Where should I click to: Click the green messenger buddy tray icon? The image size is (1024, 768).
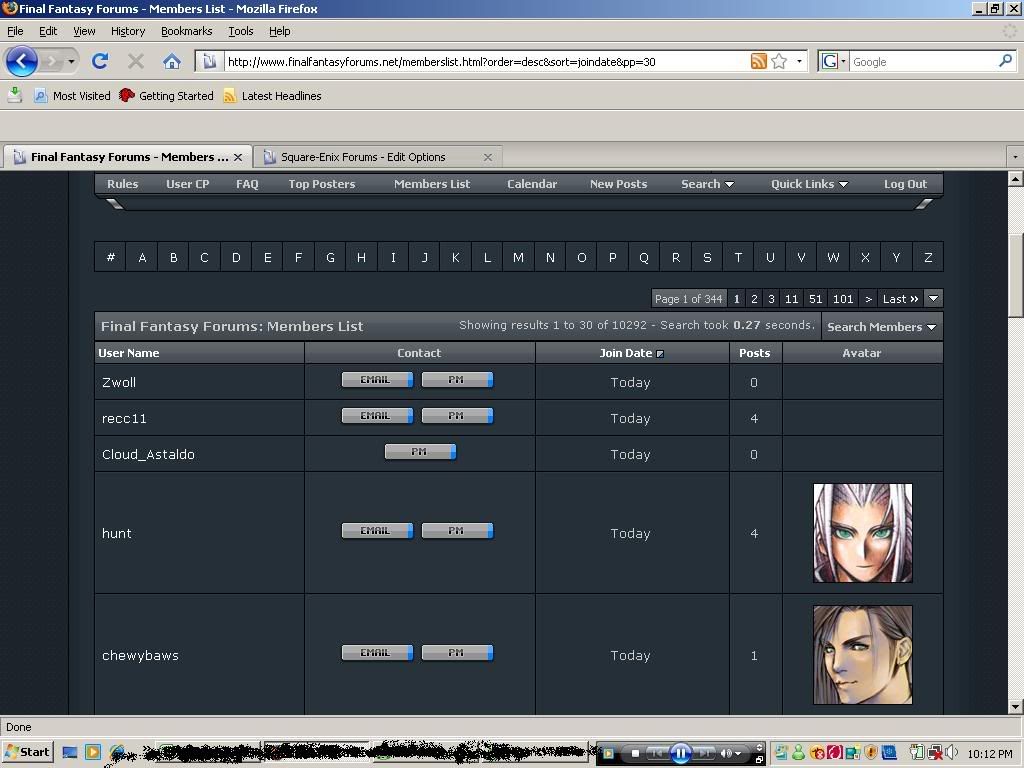tap(798, 753)
